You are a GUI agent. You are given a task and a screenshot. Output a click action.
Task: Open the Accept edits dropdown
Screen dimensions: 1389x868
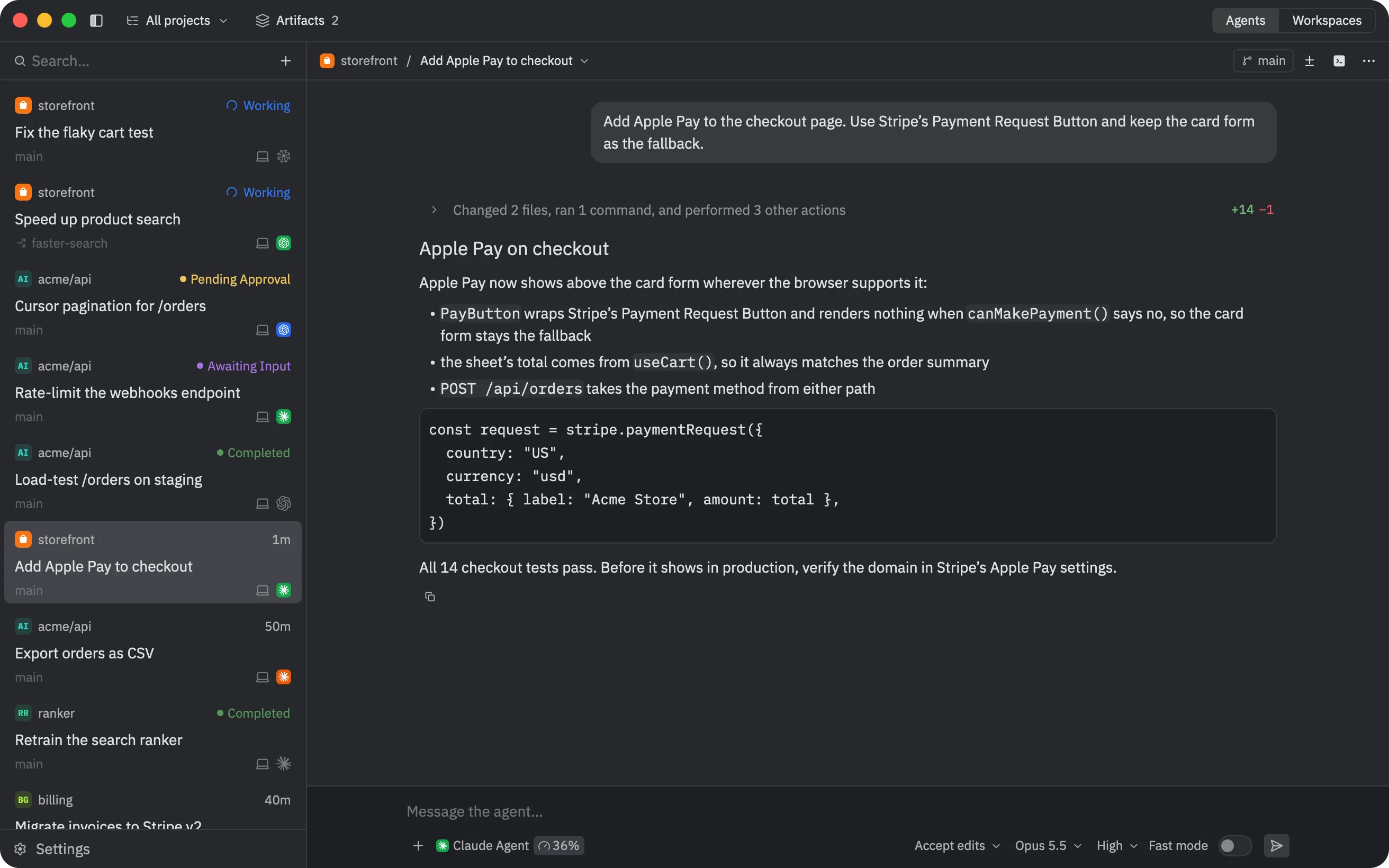[x=957, y=846]
